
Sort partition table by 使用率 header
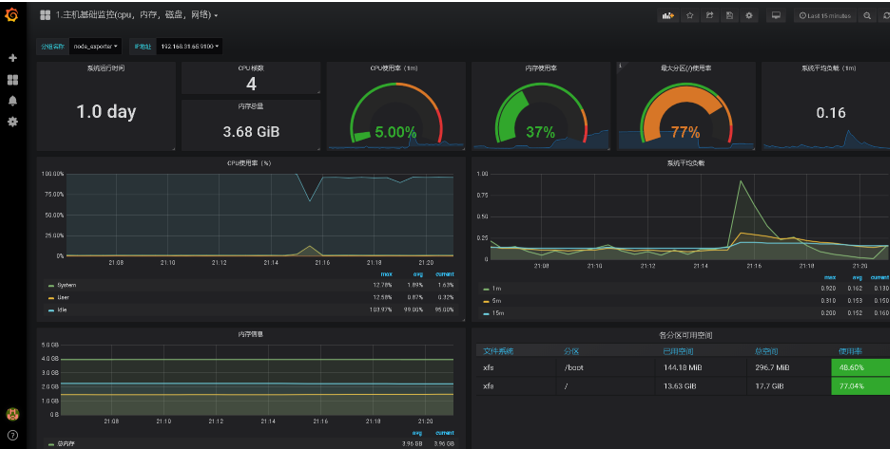850,351
